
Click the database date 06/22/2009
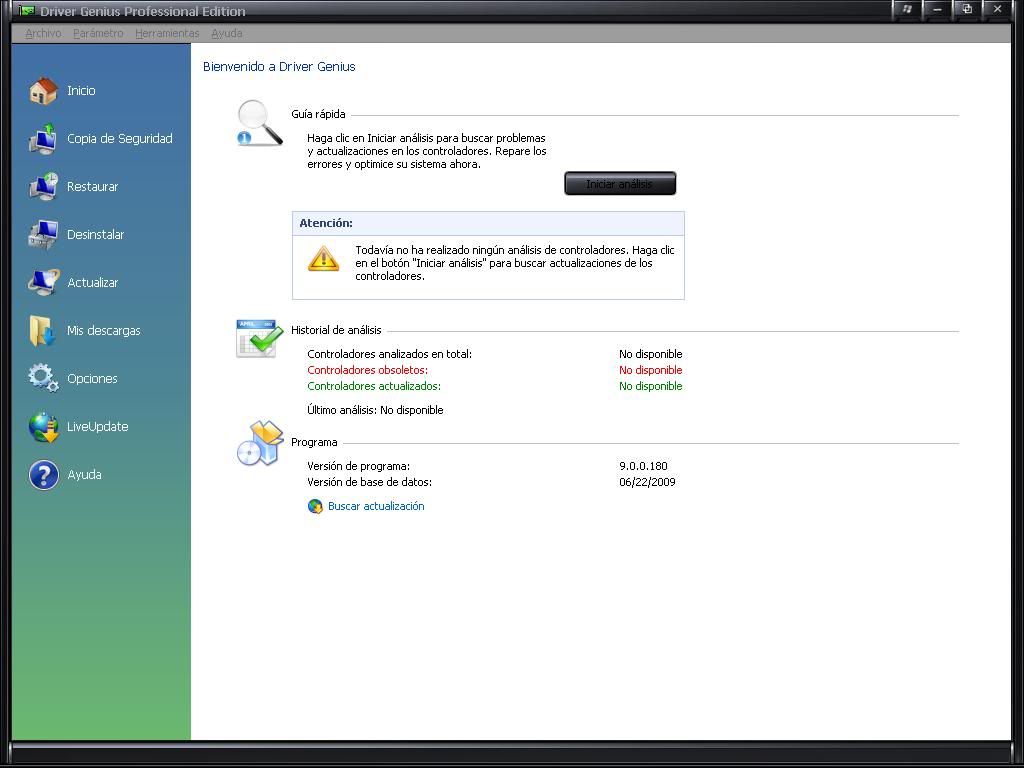coord(647,482)
